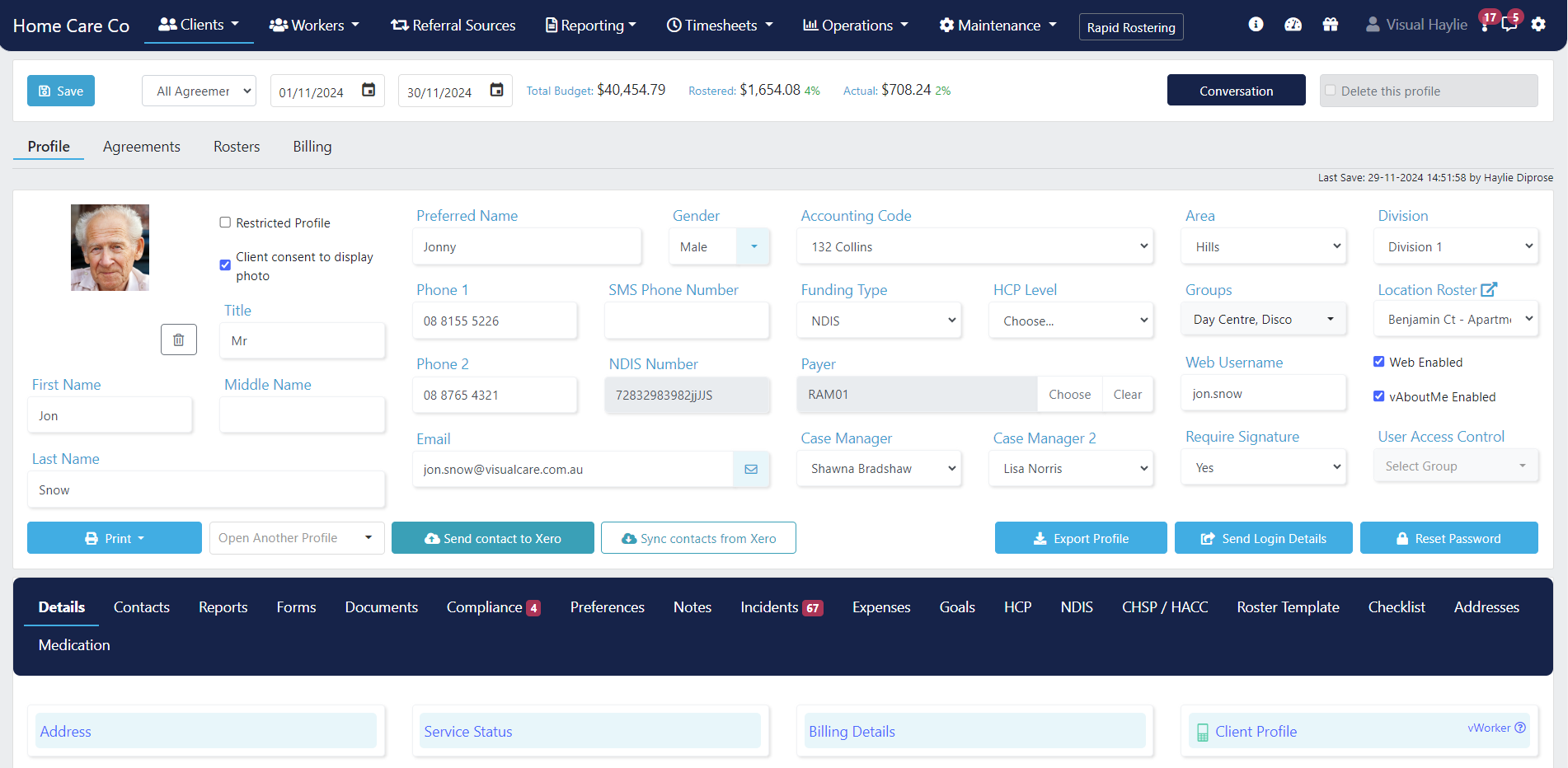
Task: Click Send contact to Xero
Action: click(x=493, y=537)
